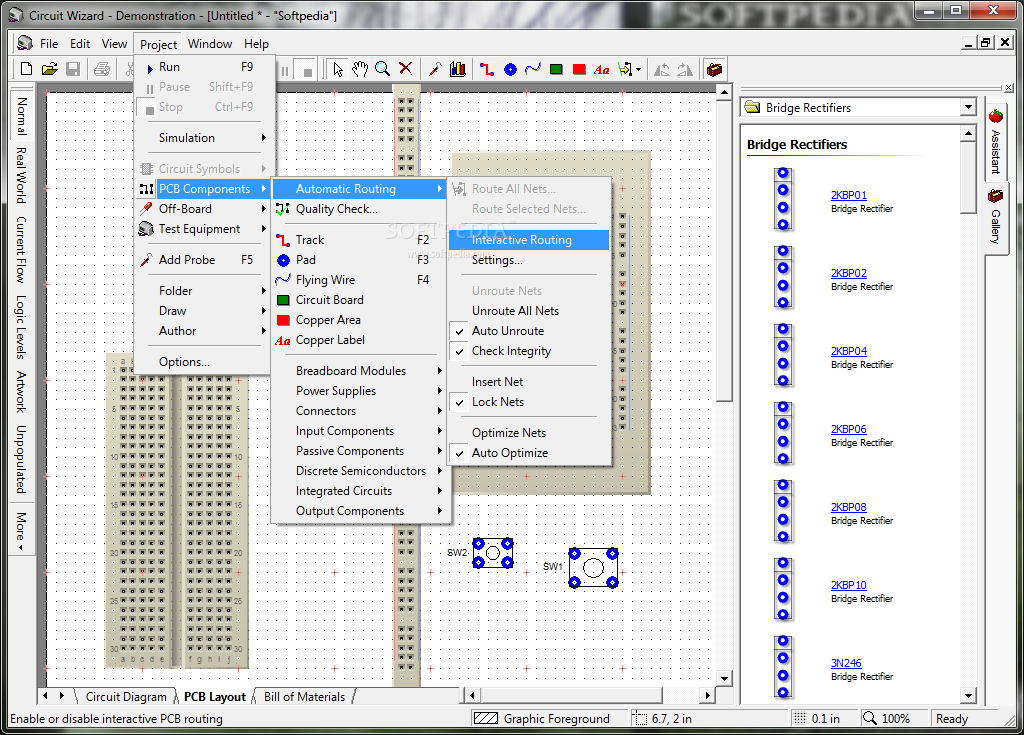Screen dimensions: 1024x735
Task: Select the hand pan tool
Action: point(360,69)
